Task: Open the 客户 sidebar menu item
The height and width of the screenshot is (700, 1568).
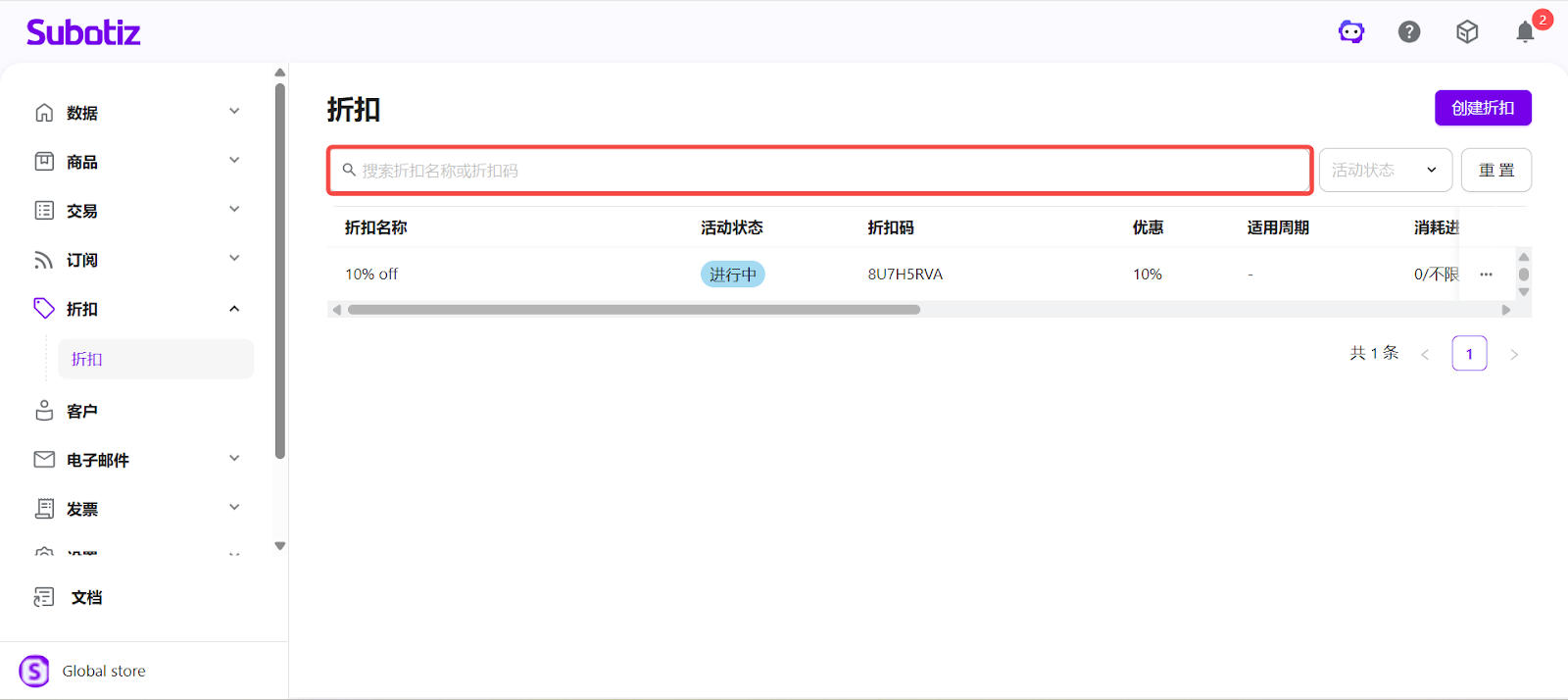Action: click(x=82, y=411)
